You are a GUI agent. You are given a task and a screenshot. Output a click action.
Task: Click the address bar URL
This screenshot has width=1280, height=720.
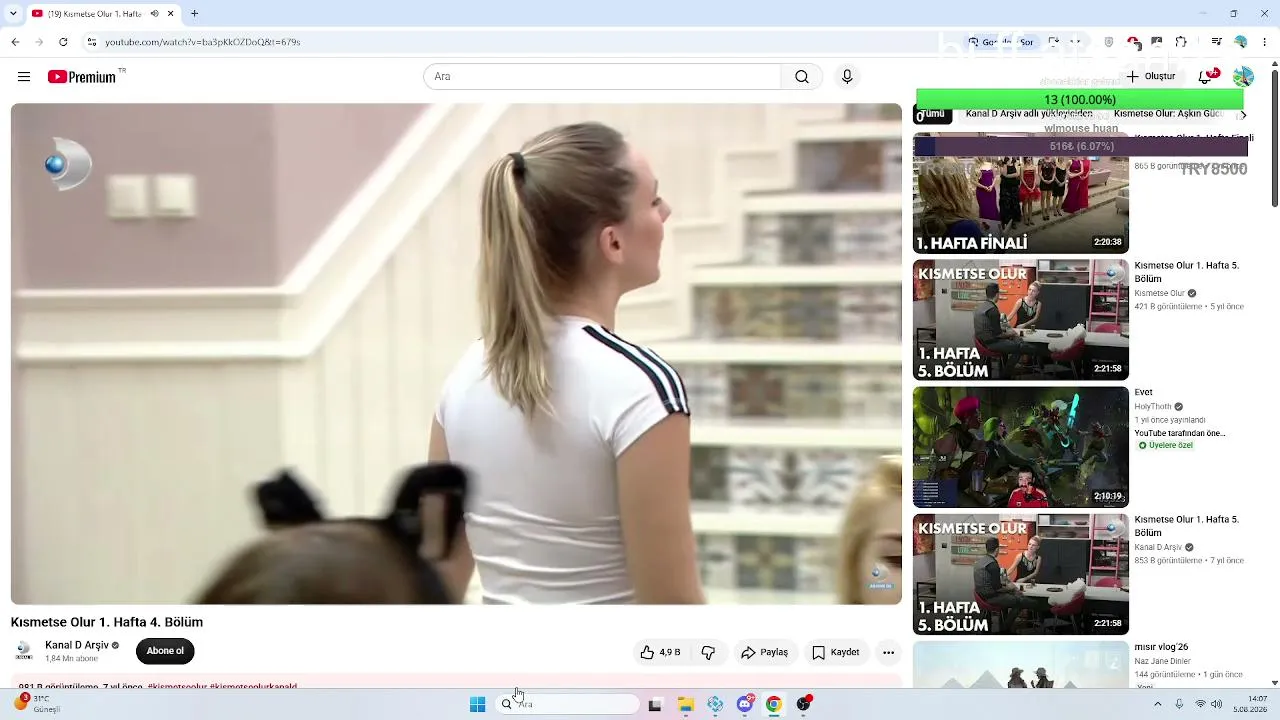[x=203, y=42]
